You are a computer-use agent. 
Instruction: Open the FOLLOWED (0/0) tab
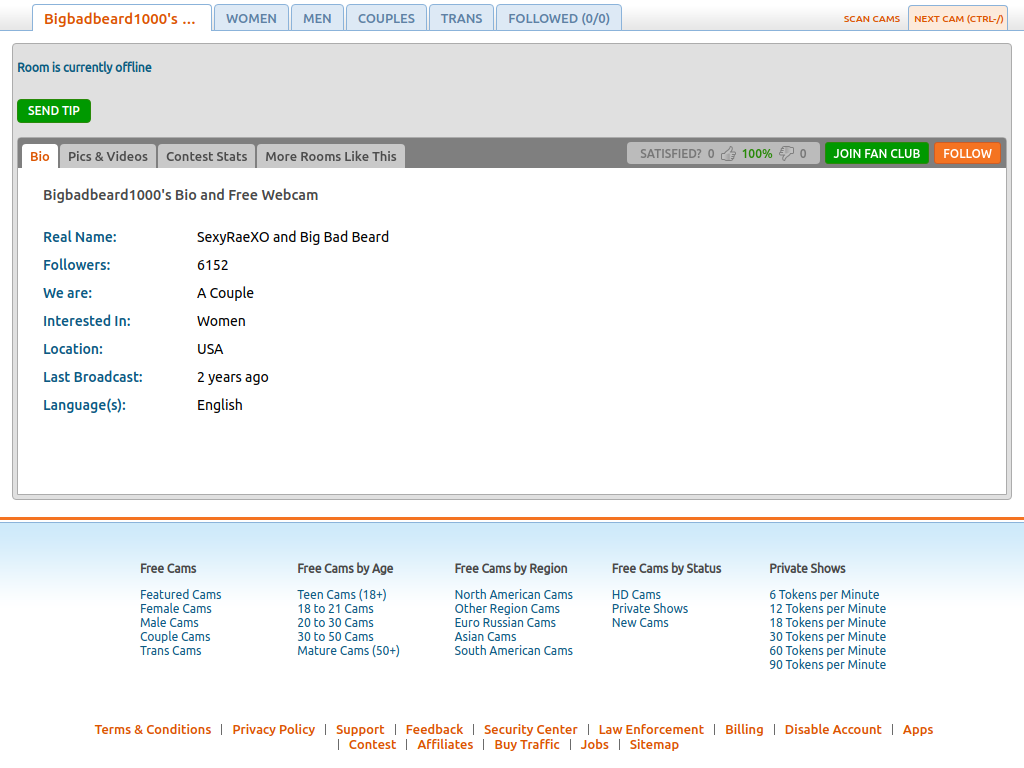click(x=559, y=18)
